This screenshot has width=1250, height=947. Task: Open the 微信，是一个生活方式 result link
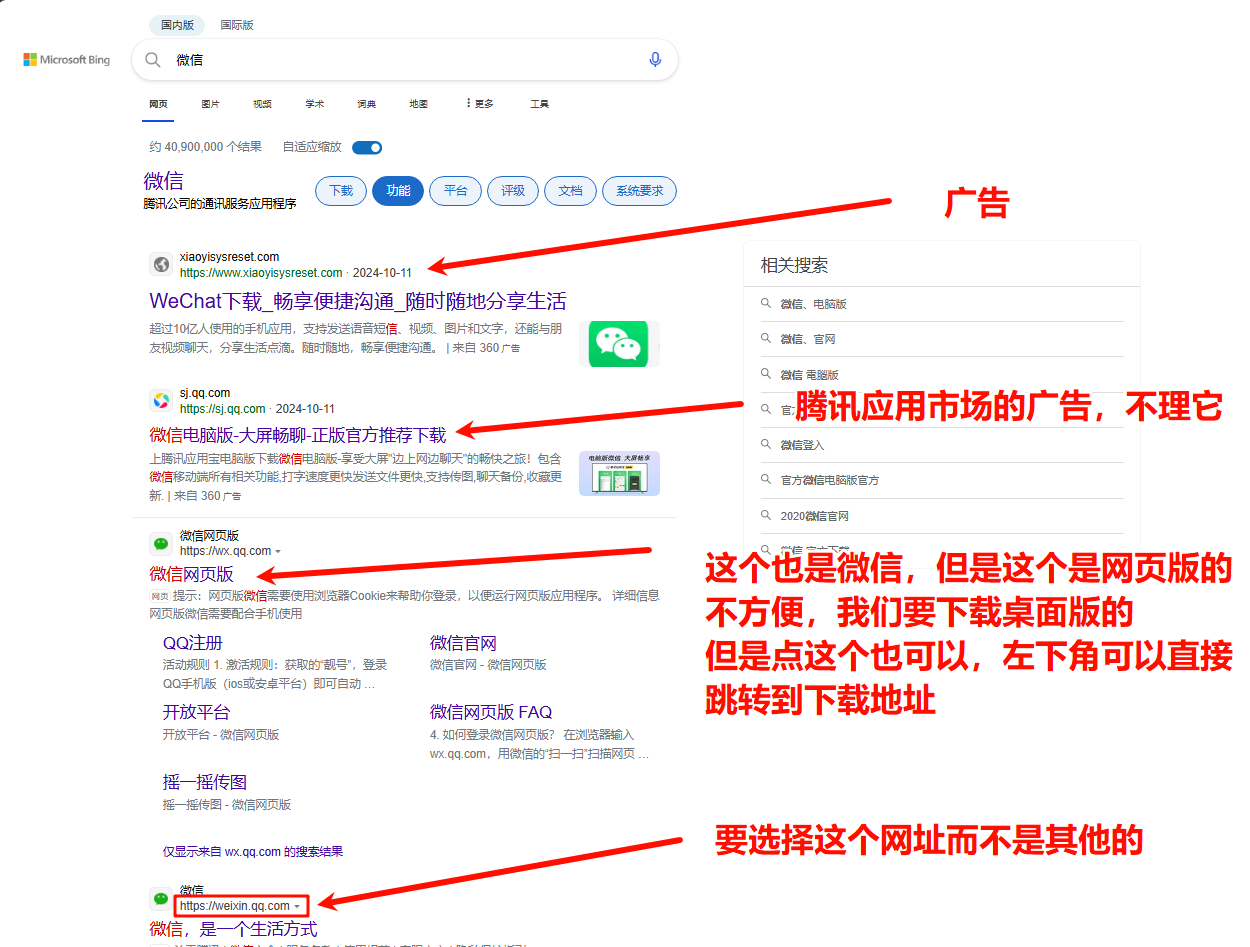(233, 930)
